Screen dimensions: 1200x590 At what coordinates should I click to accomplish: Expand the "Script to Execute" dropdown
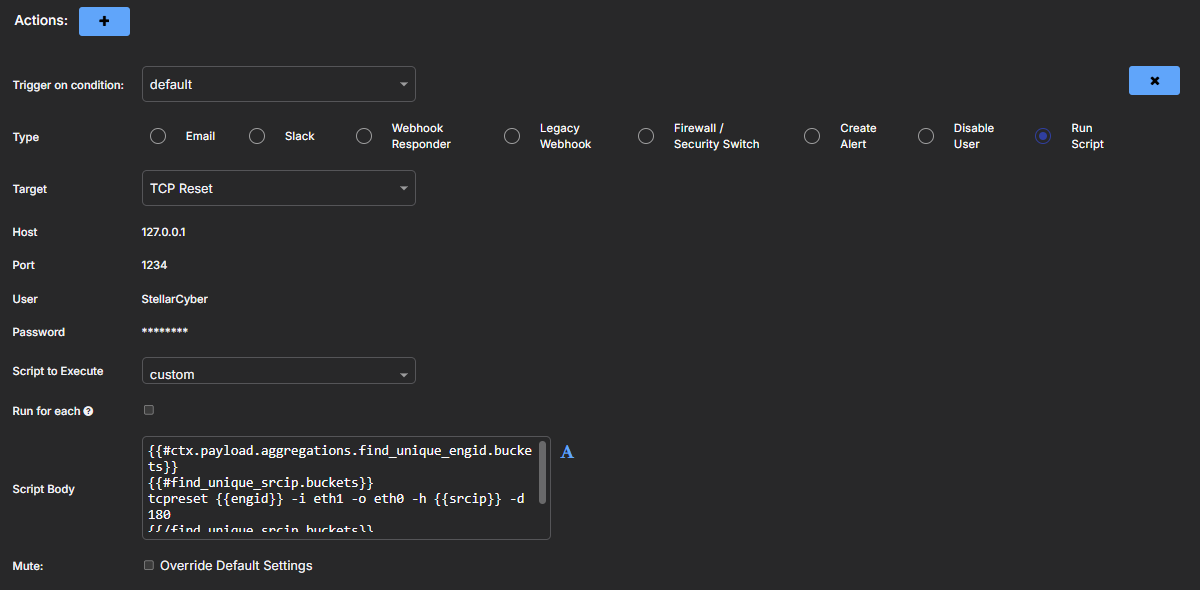point(278,370)
